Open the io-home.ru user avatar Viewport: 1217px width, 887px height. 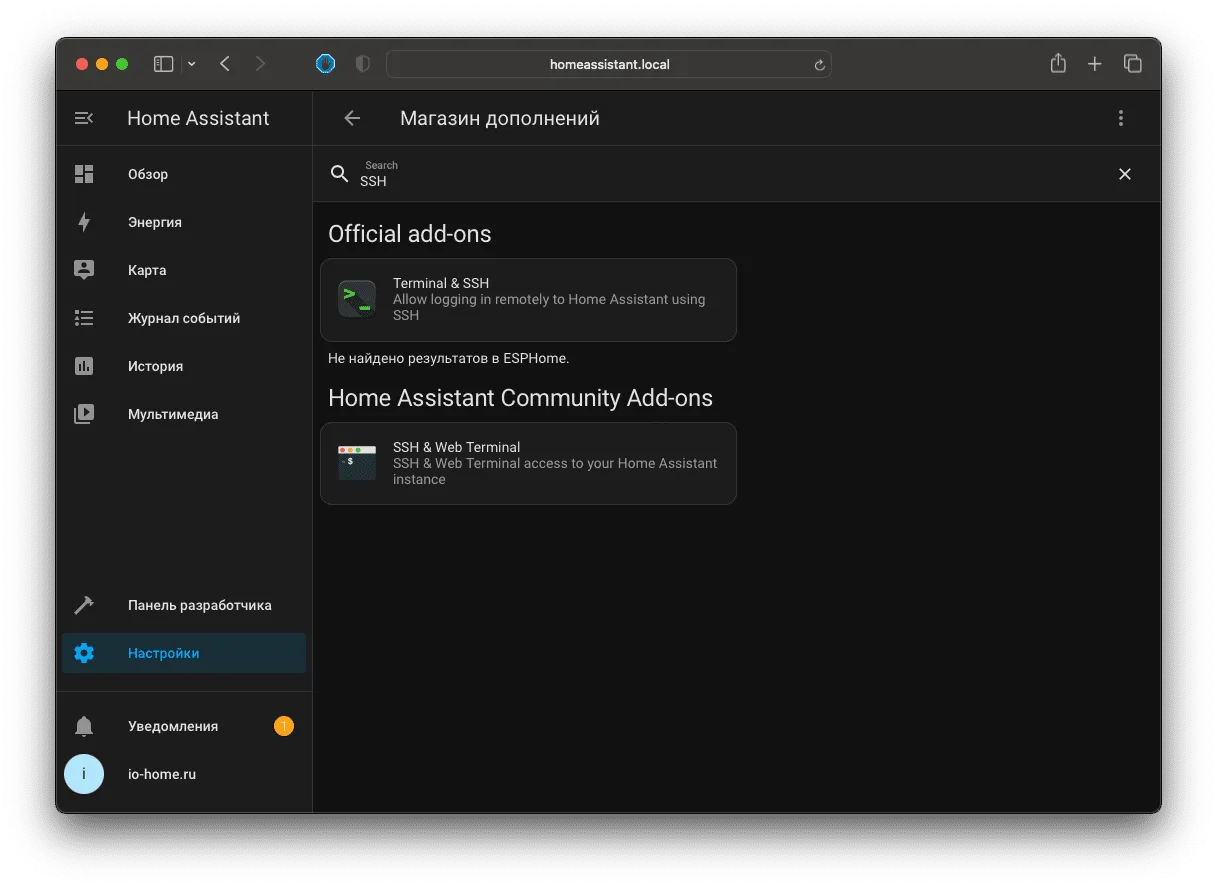(x=84, y=774)
